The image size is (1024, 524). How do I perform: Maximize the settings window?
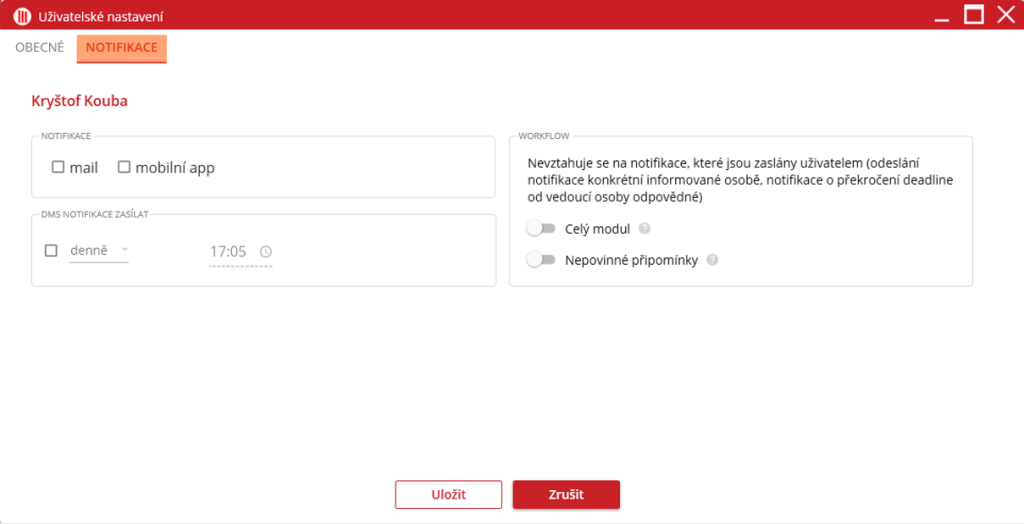tap(973, 15)
